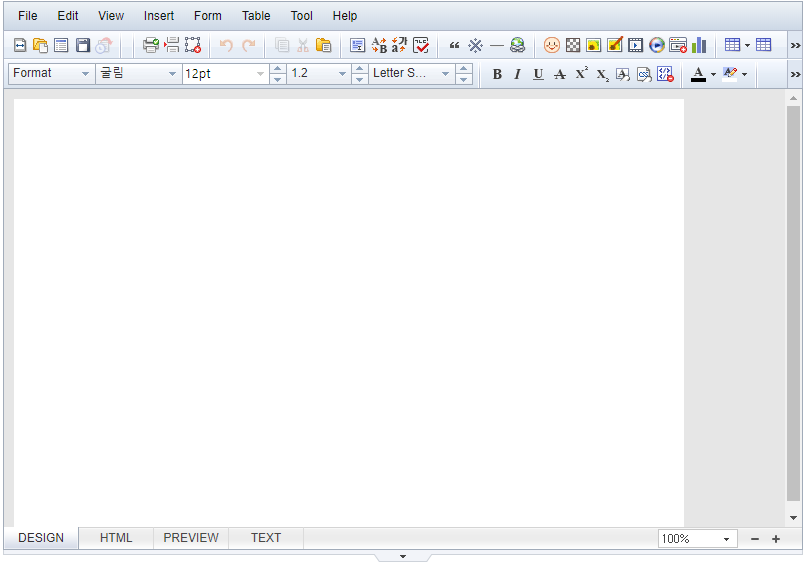
Task: Click the text box form icon
Action: coord(357,46)
